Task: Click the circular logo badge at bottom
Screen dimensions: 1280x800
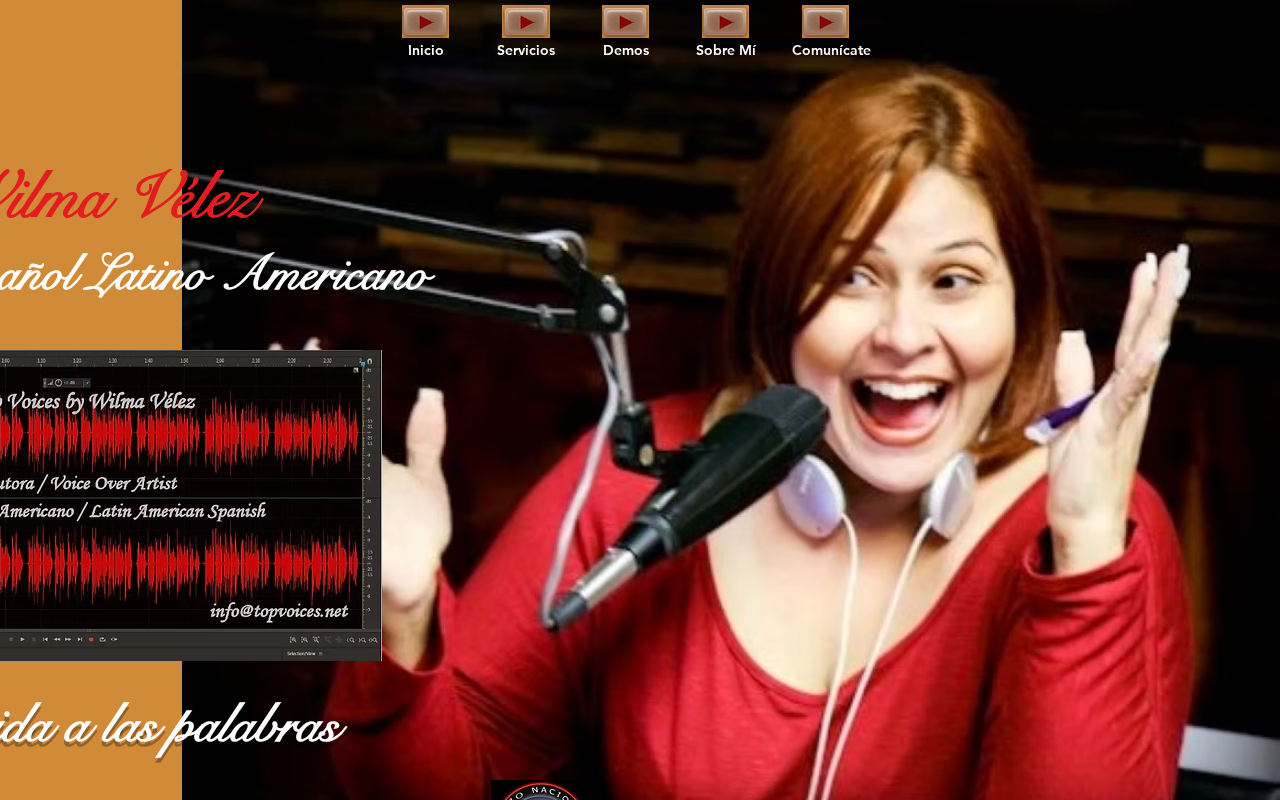Action: [541, 791]
